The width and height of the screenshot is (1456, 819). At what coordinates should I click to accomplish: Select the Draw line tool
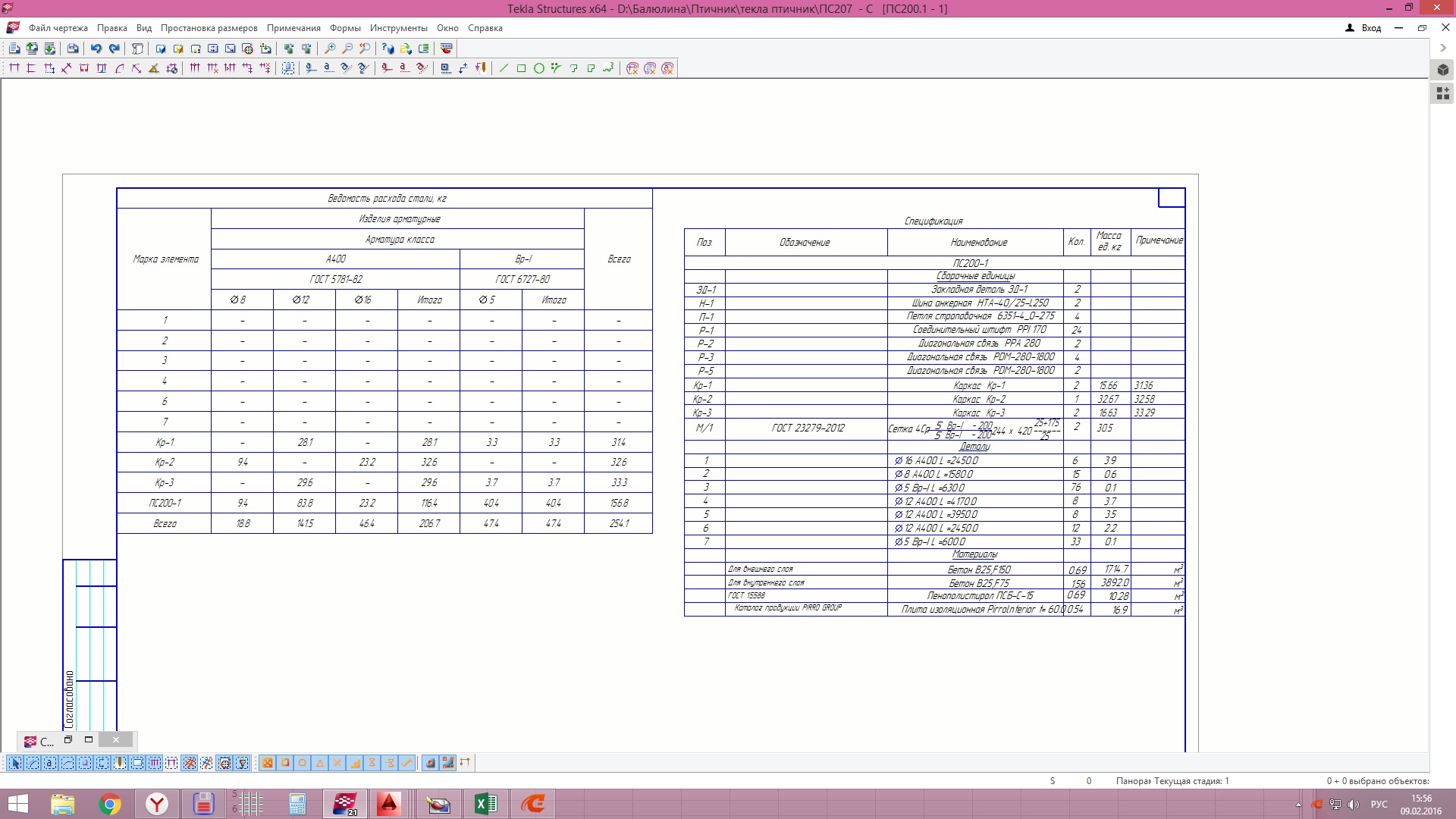pyautogui.click(x=504, y=68)
